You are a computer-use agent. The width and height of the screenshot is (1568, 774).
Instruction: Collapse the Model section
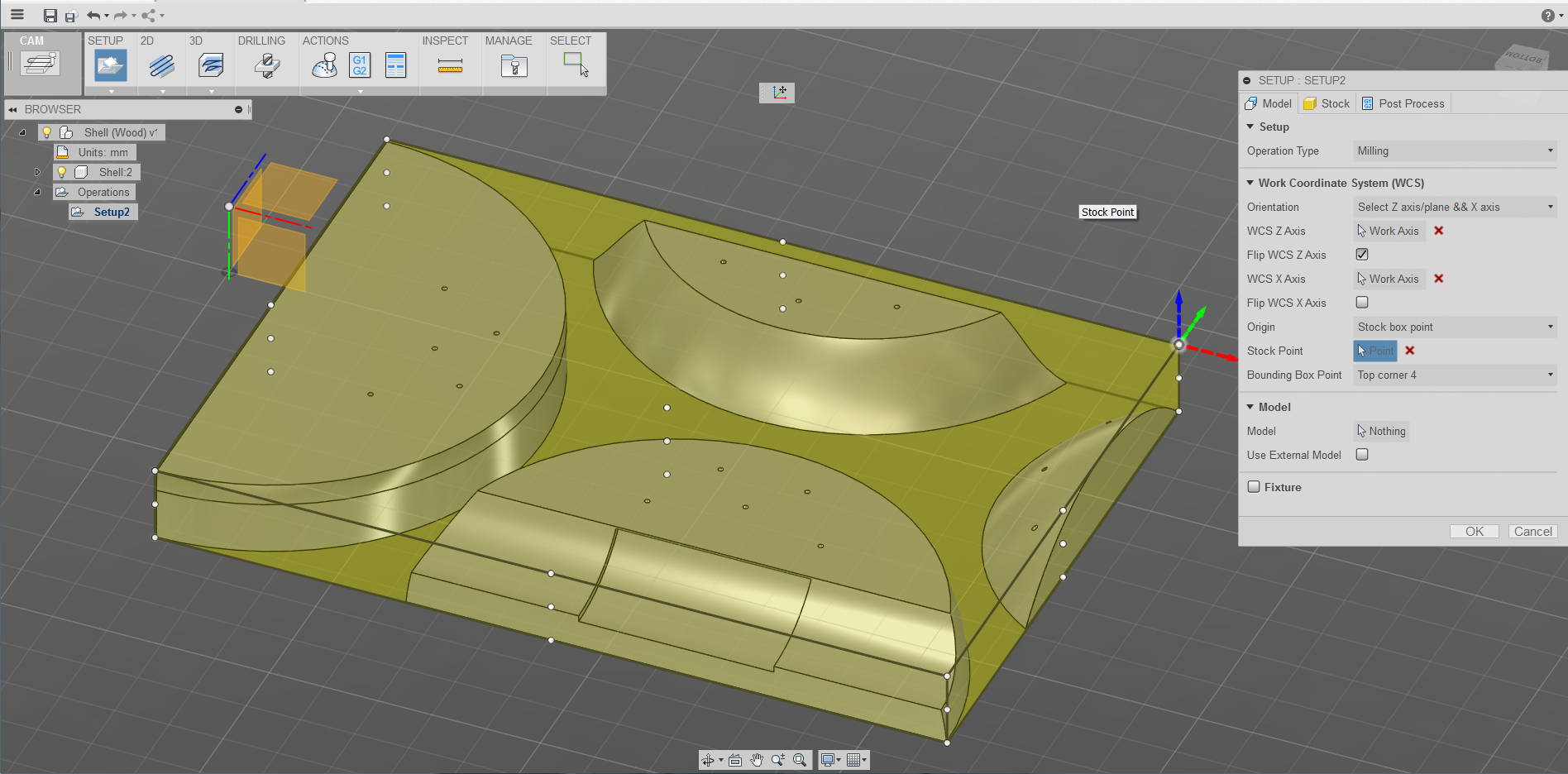[1250, 407]
